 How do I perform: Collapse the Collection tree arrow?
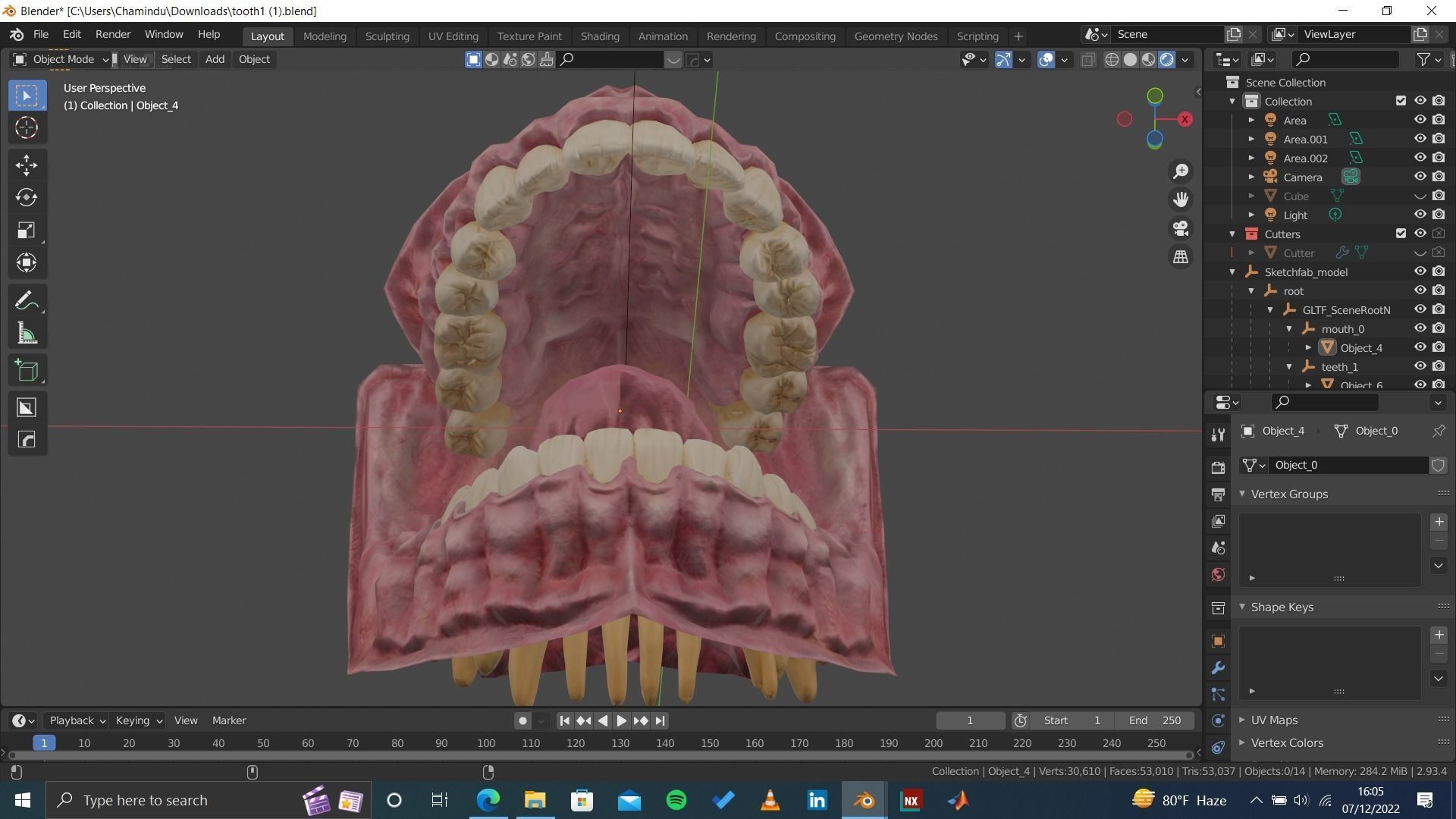[x=1232, y=101]
